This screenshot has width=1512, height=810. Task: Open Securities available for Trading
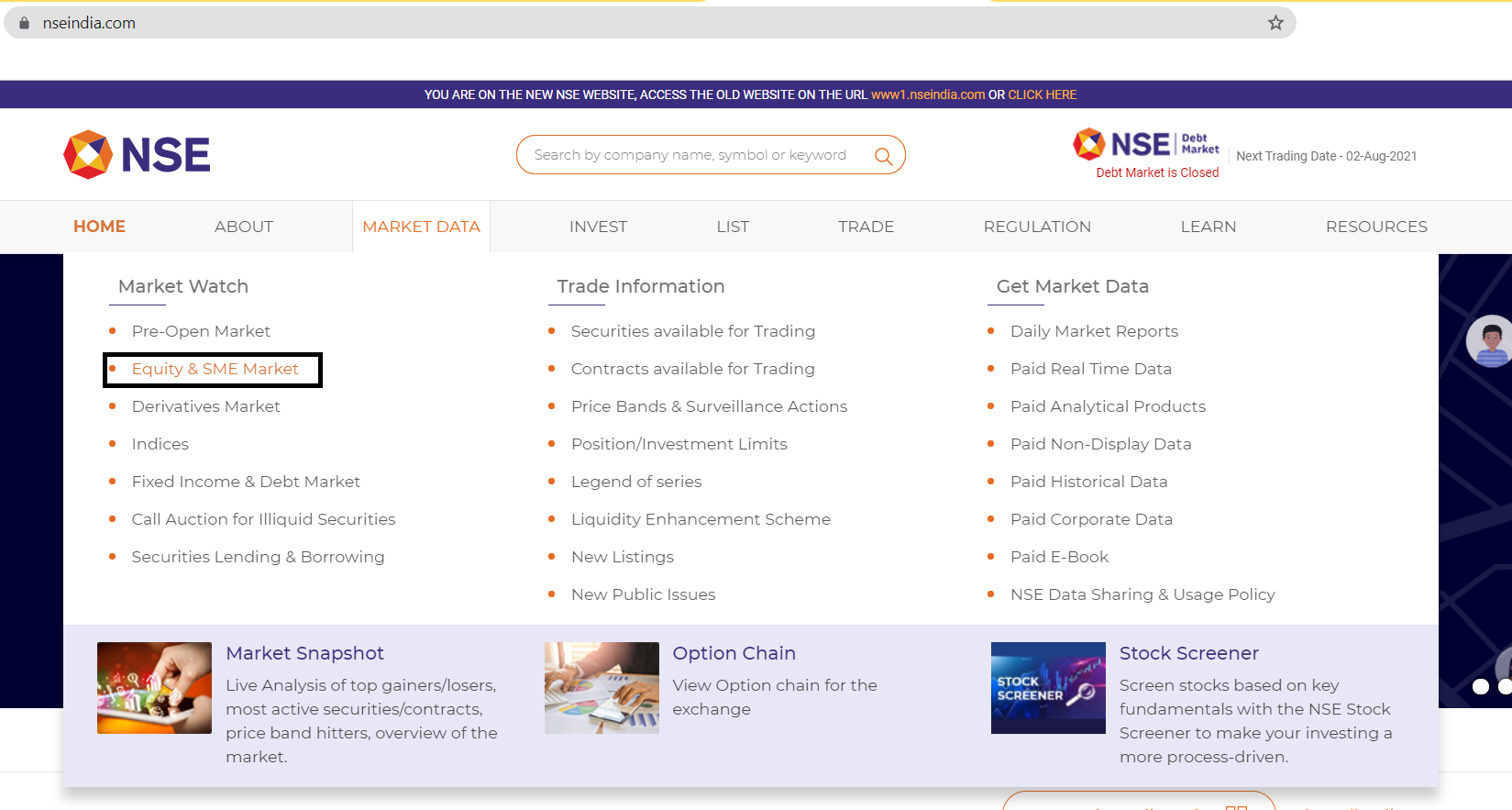tap(693, 331)
